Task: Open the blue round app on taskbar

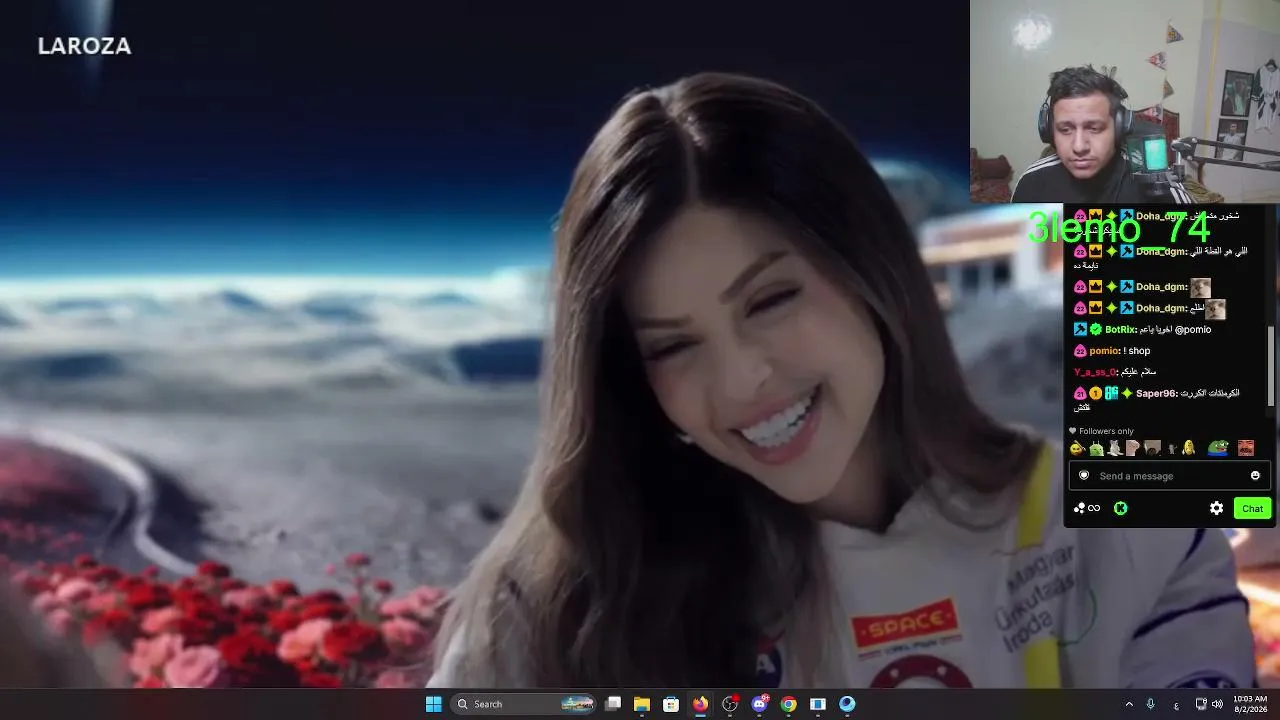Action: click(847, 704)
